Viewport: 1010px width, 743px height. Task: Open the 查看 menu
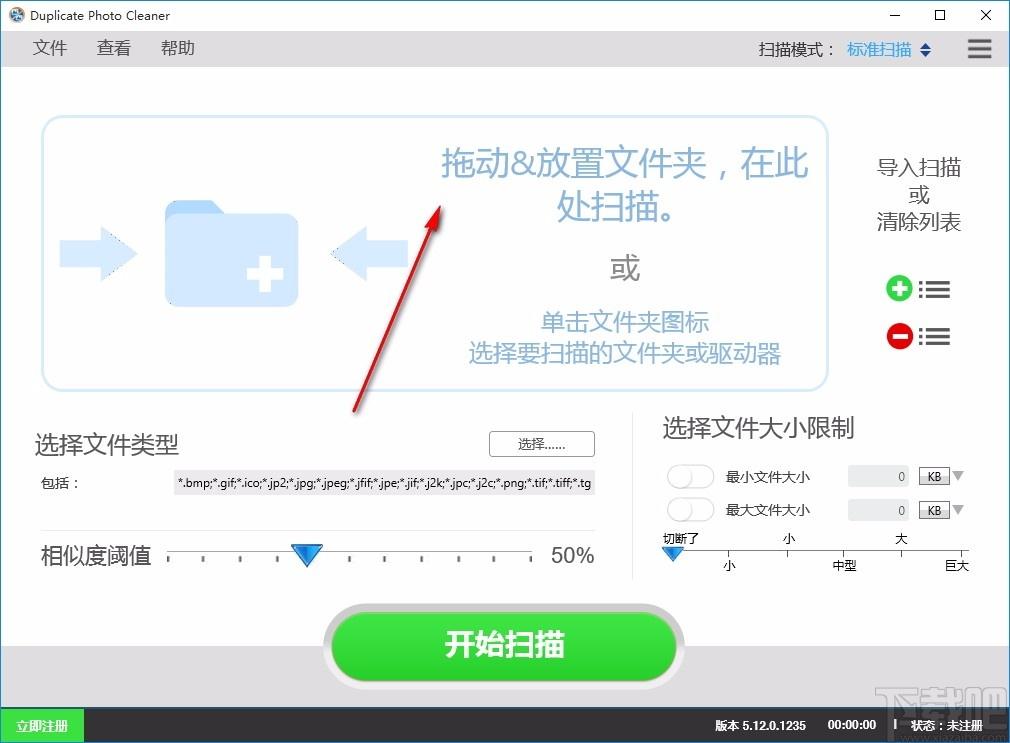[113, 48]
